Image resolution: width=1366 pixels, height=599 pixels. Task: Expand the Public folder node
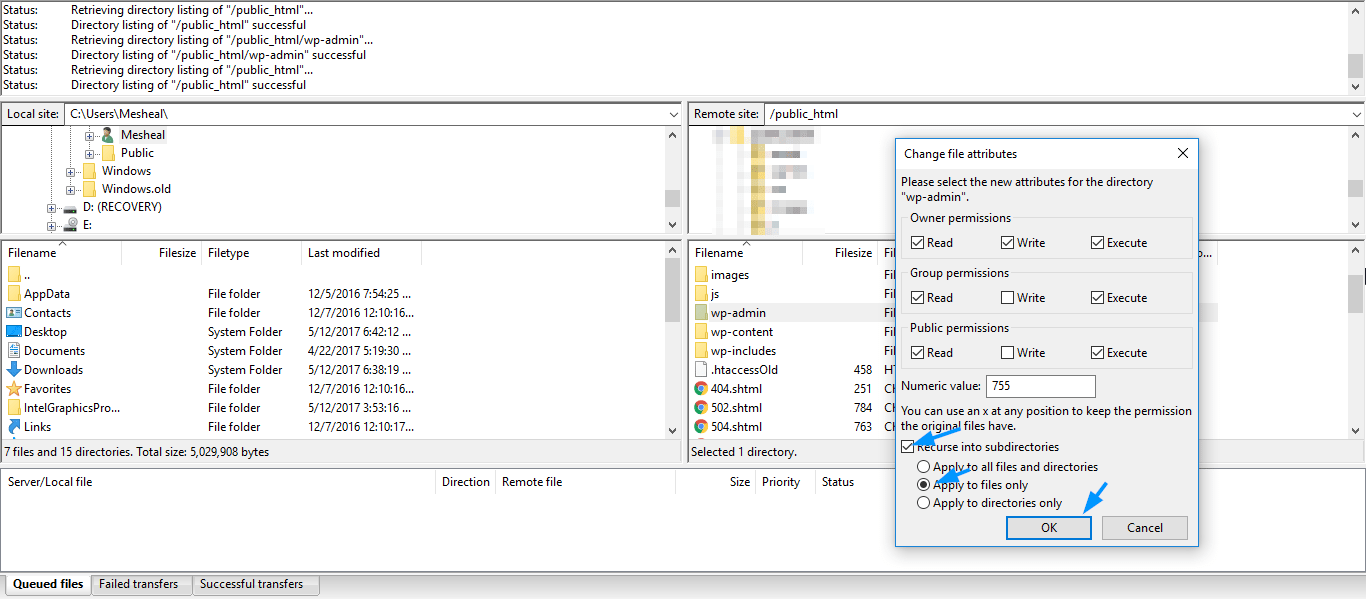[x=89, y=153]
